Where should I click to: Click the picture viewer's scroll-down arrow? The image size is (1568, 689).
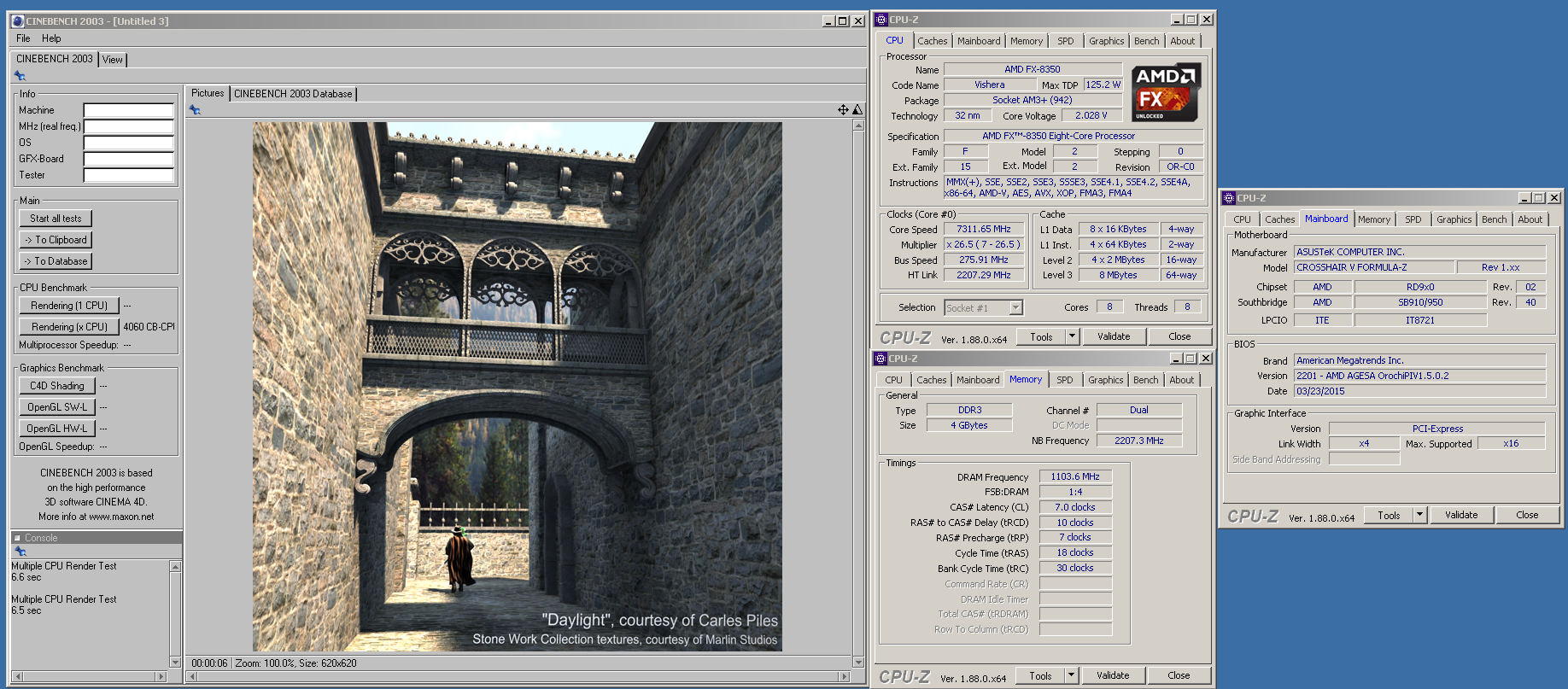click(858, 663)
